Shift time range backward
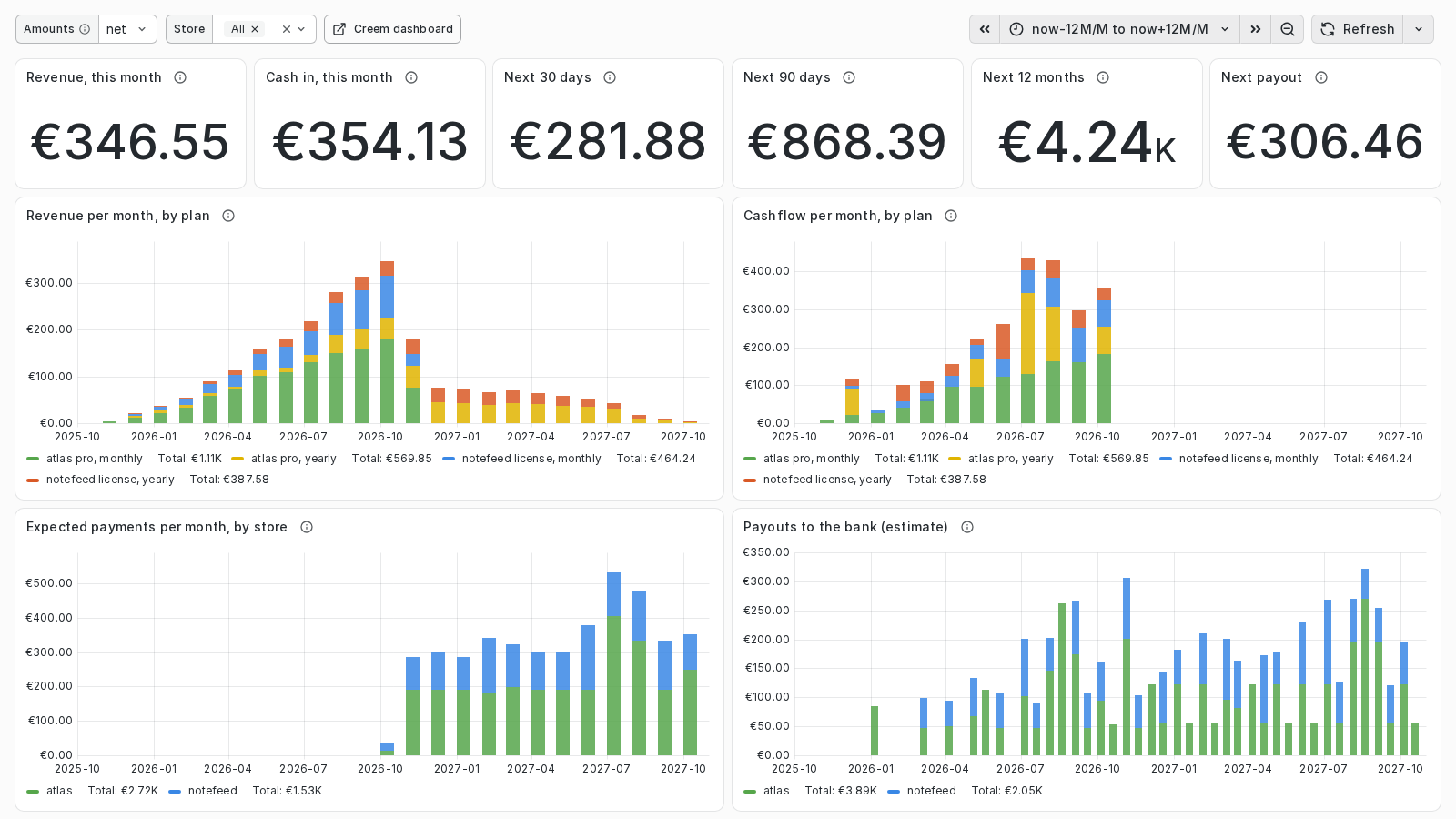Image resolution: width=1456 pixels, height=819 pixels. coord(985,29)
